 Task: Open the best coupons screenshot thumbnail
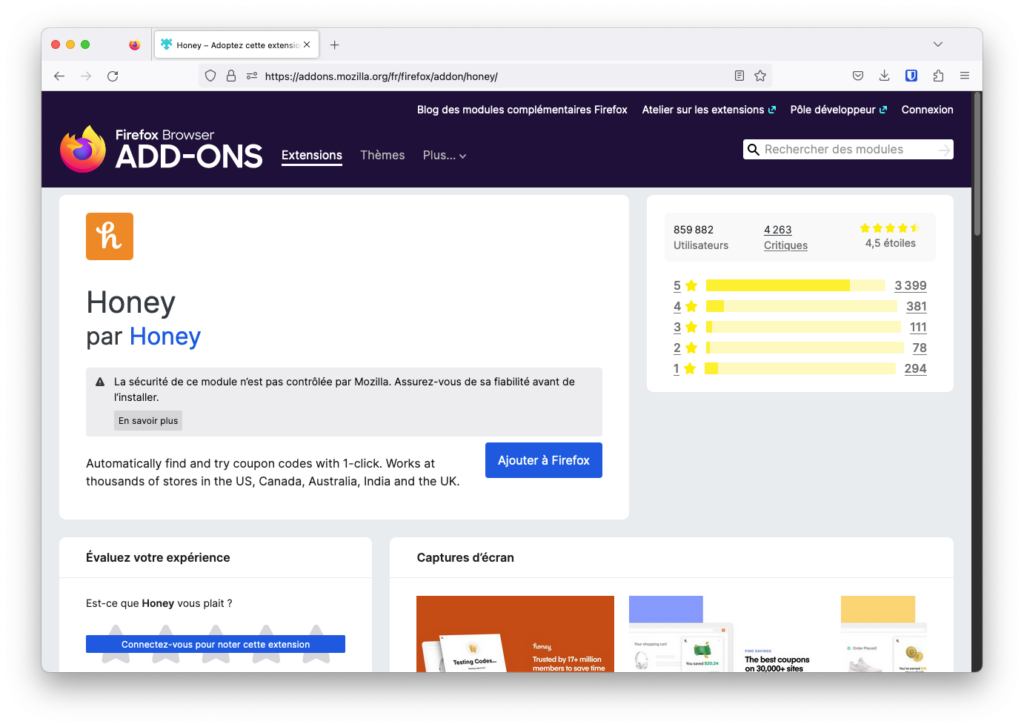[x=726, y=634]
